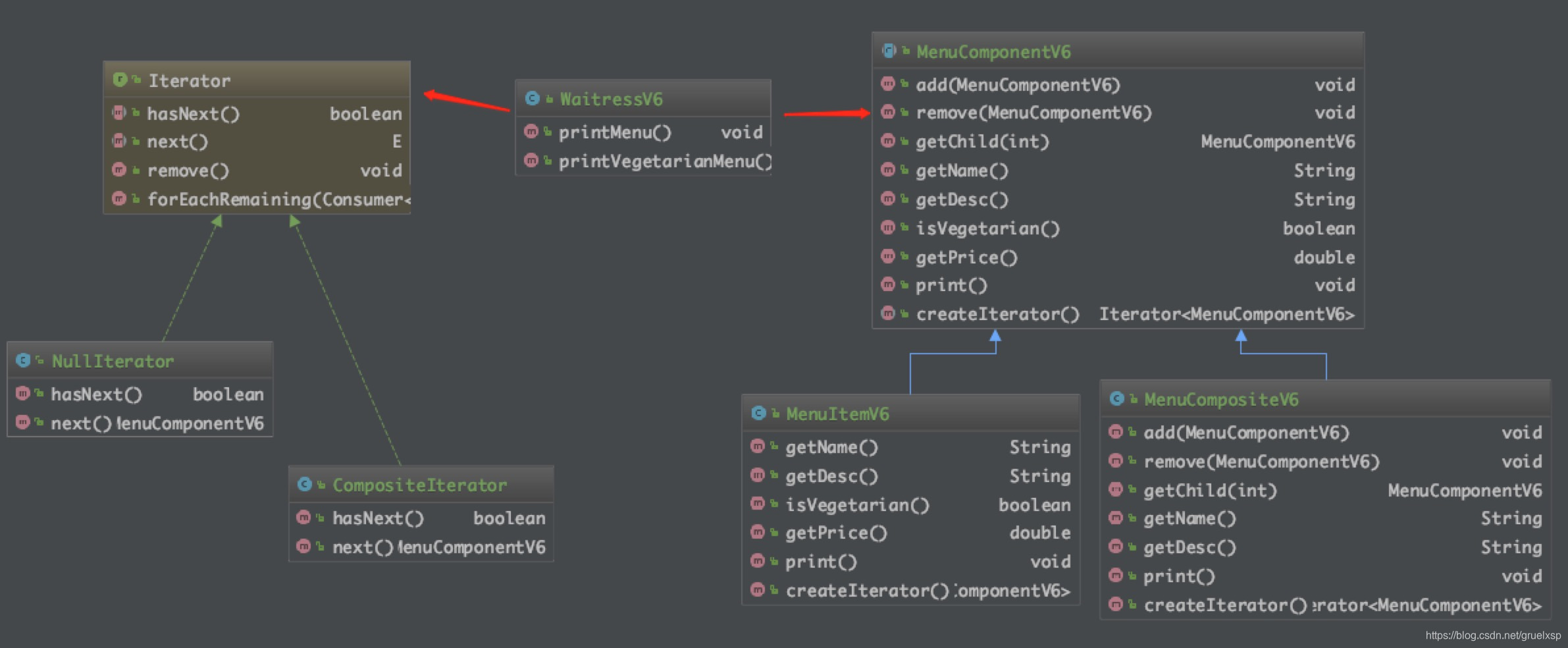Click method icon beside NullIterator next()
The width and height of the screenshot is (1568, 648).
(x=23, y=421)
